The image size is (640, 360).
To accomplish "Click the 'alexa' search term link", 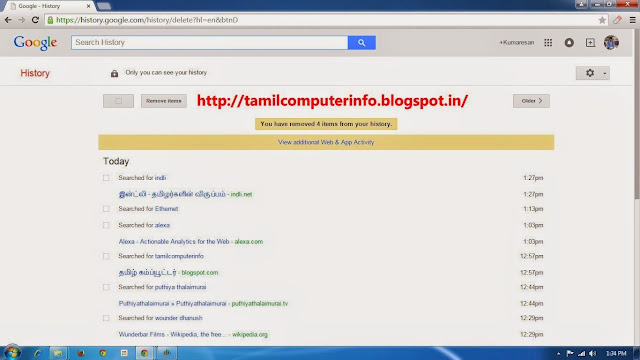I will (162, 225).
